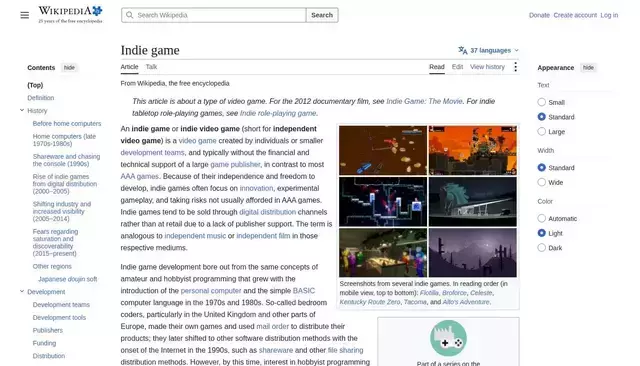640x366 pixels.
Task: Click the Donate link
Action: pos(539,15)
